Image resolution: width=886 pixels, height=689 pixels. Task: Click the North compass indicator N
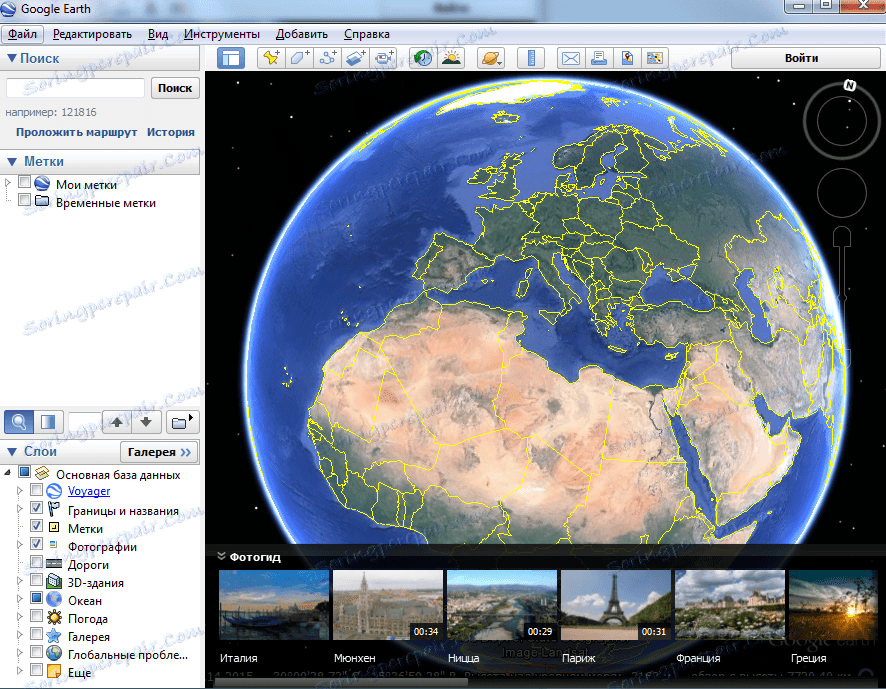(850, 85)
